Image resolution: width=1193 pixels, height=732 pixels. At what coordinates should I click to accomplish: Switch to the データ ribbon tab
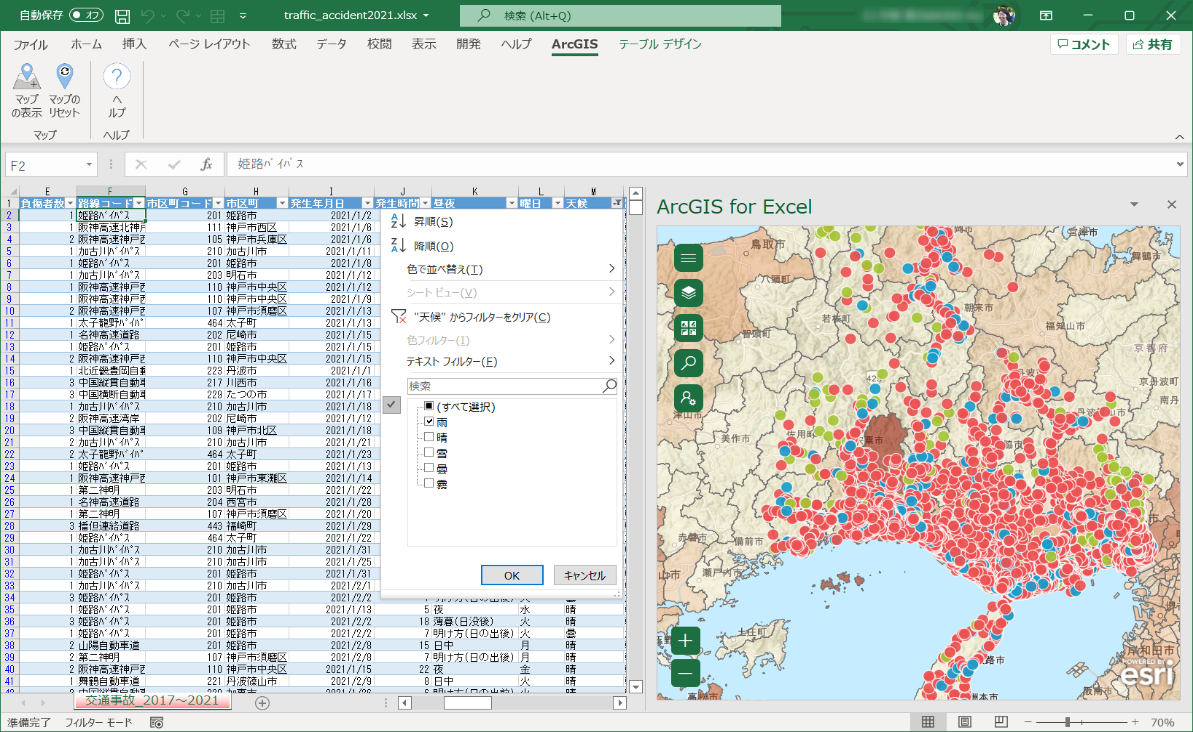click(x=332, y=44)
